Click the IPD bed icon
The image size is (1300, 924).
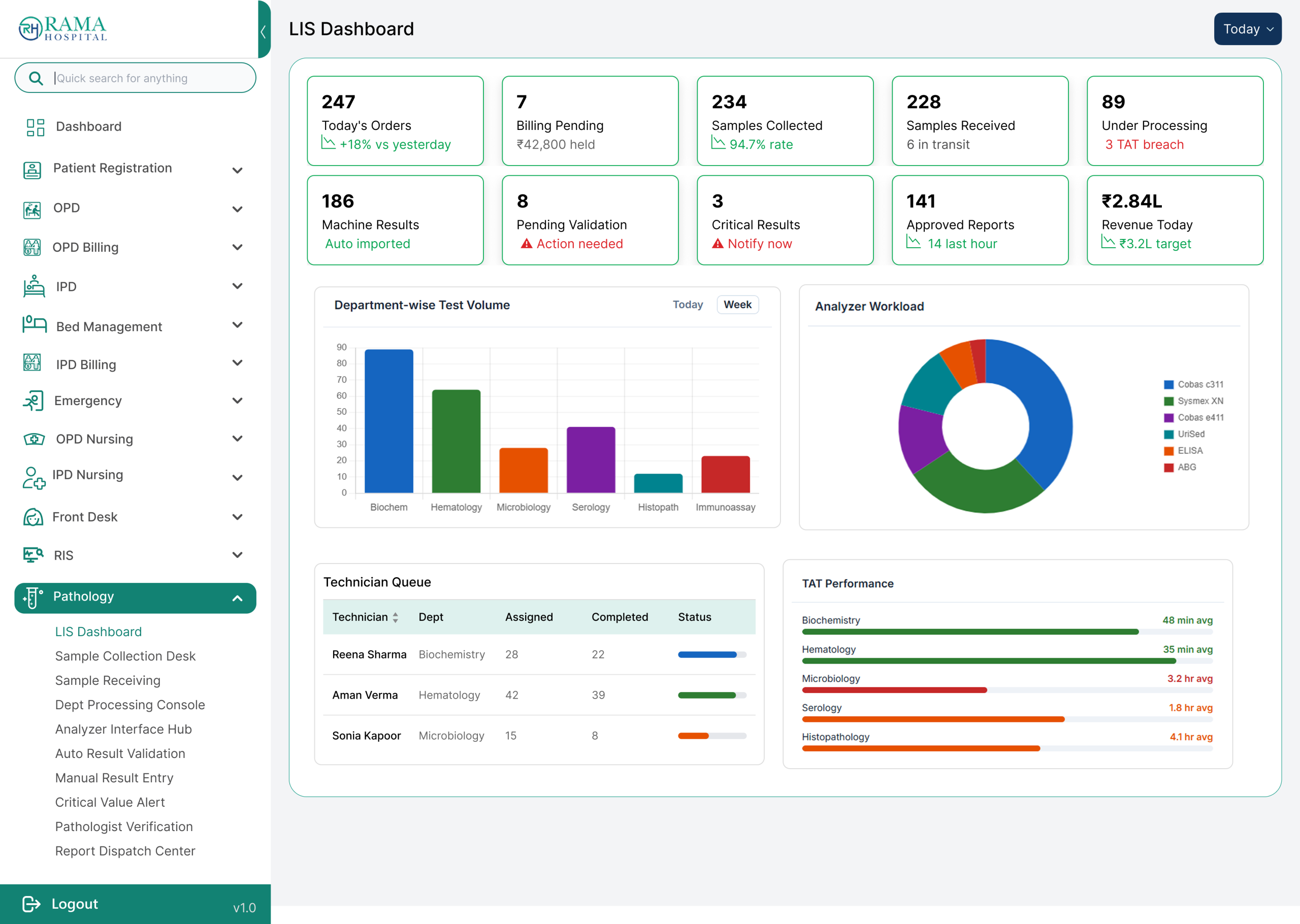coord(34,286)
